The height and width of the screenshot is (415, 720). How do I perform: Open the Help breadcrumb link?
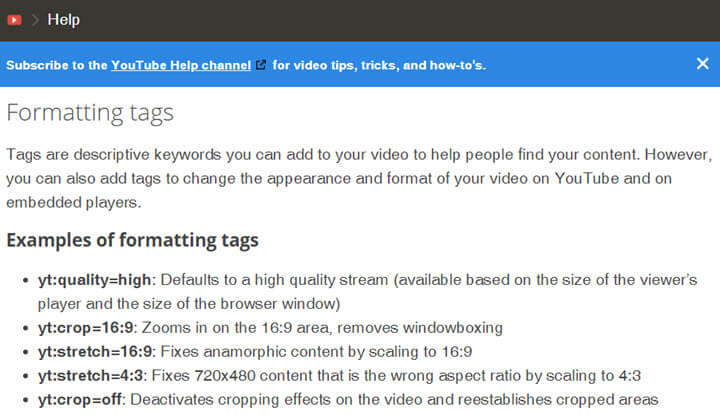click(x=63, y=20)
